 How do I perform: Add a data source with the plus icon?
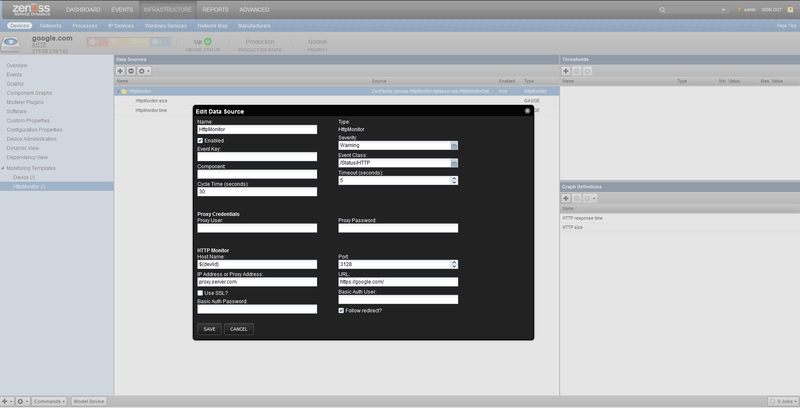(120, 71)
